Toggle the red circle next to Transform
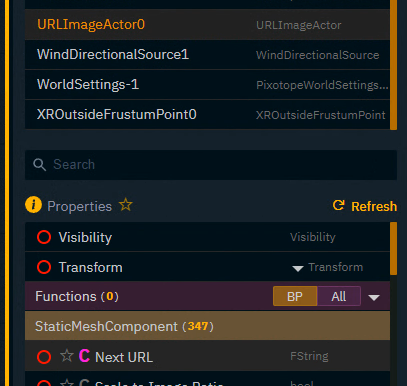407x386 pixels. [x=44, y=267]
